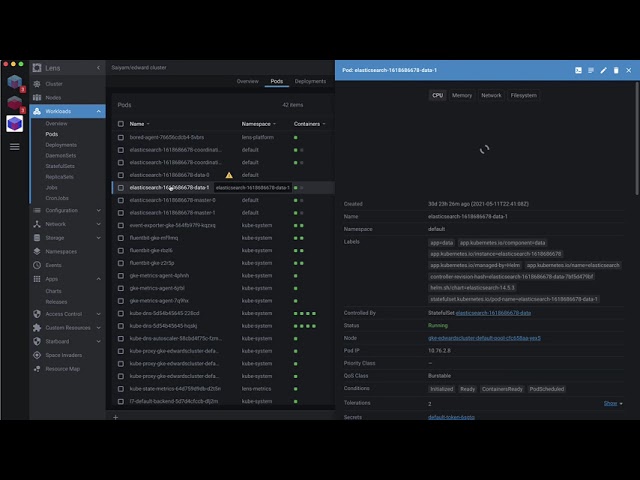Image resolution: width=640 pixels, height=480 pixels.
Task: Open the Cluster page from sidebar
Action: click(54, 84)
